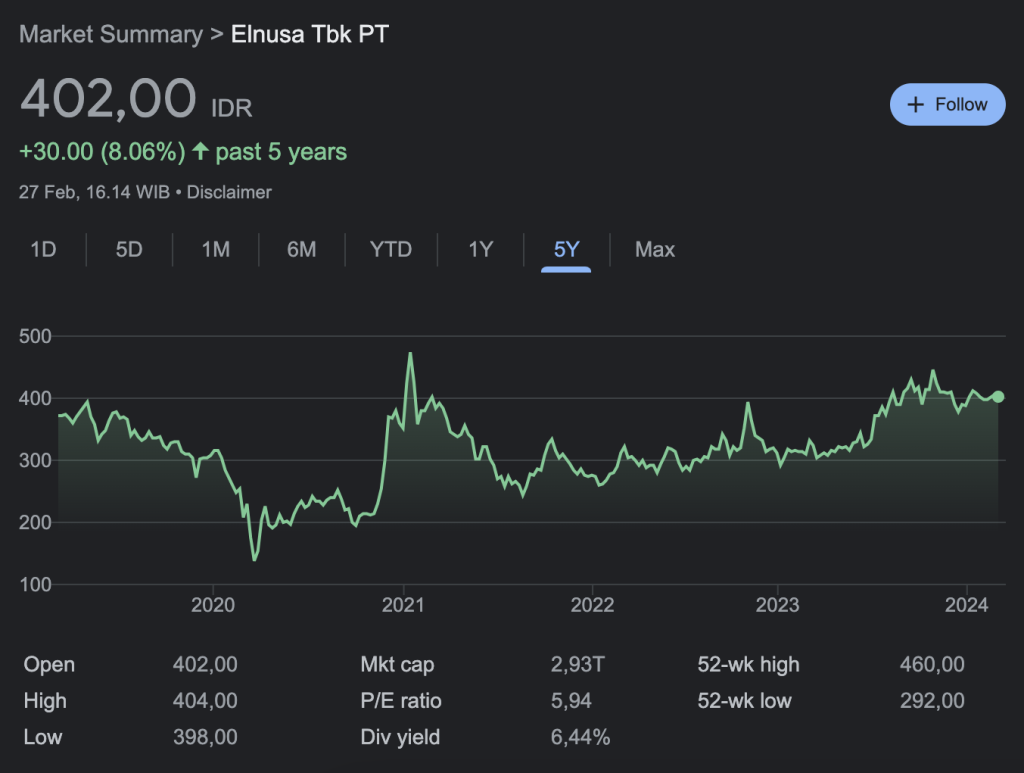Switch to the 6M range tab
Screen dimensions: 1024x773
[x=302, y=250]
